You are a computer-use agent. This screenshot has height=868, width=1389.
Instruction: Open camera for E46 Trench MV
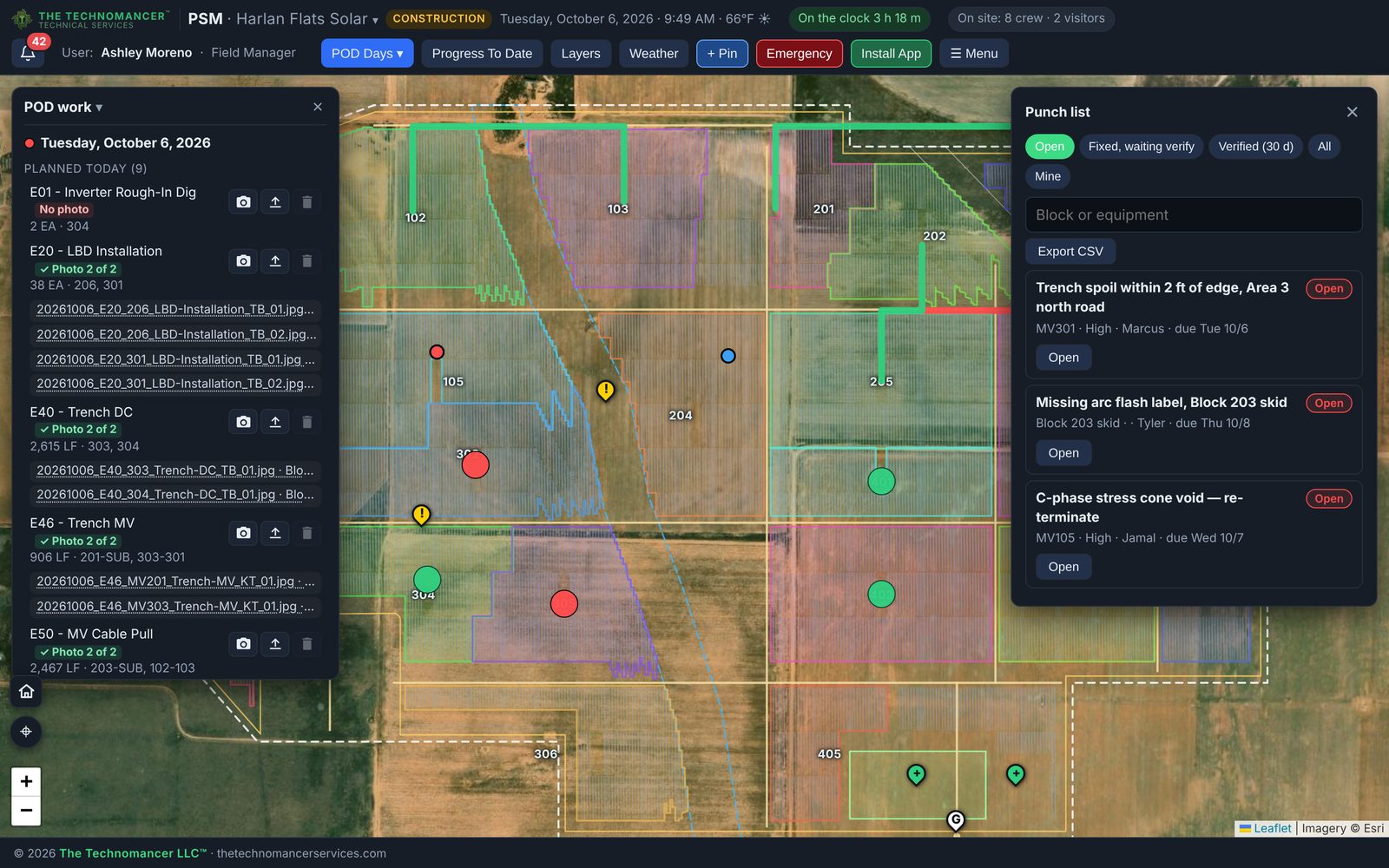click(243, 533)
